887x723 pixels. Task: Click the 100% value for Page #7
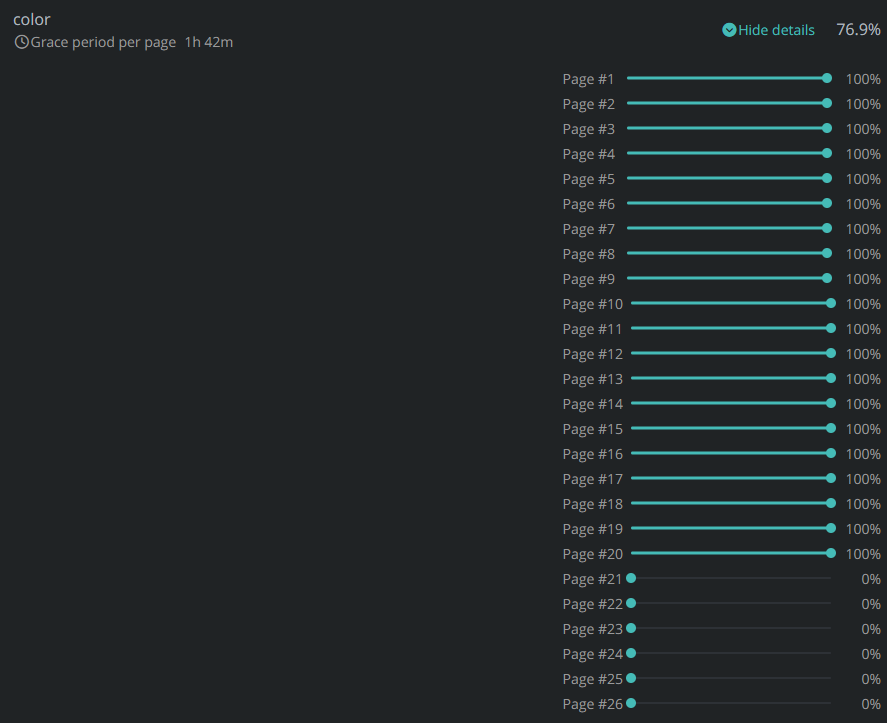click(863, 229)
